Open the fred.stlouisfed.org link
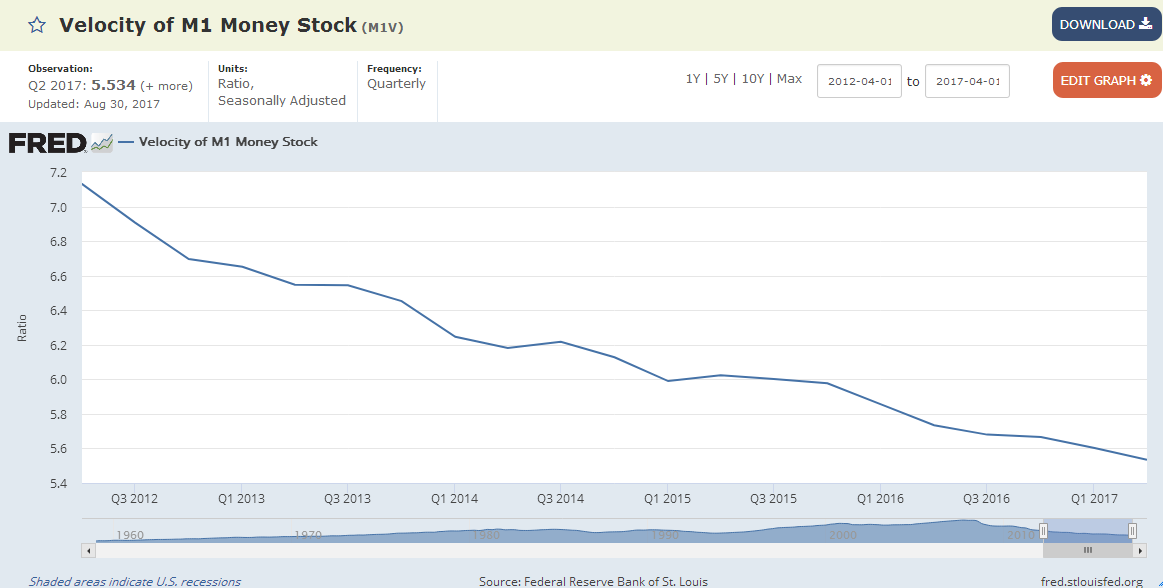Image resolution: width=1163 pixels, height=588 pixels. point(1091,581)
